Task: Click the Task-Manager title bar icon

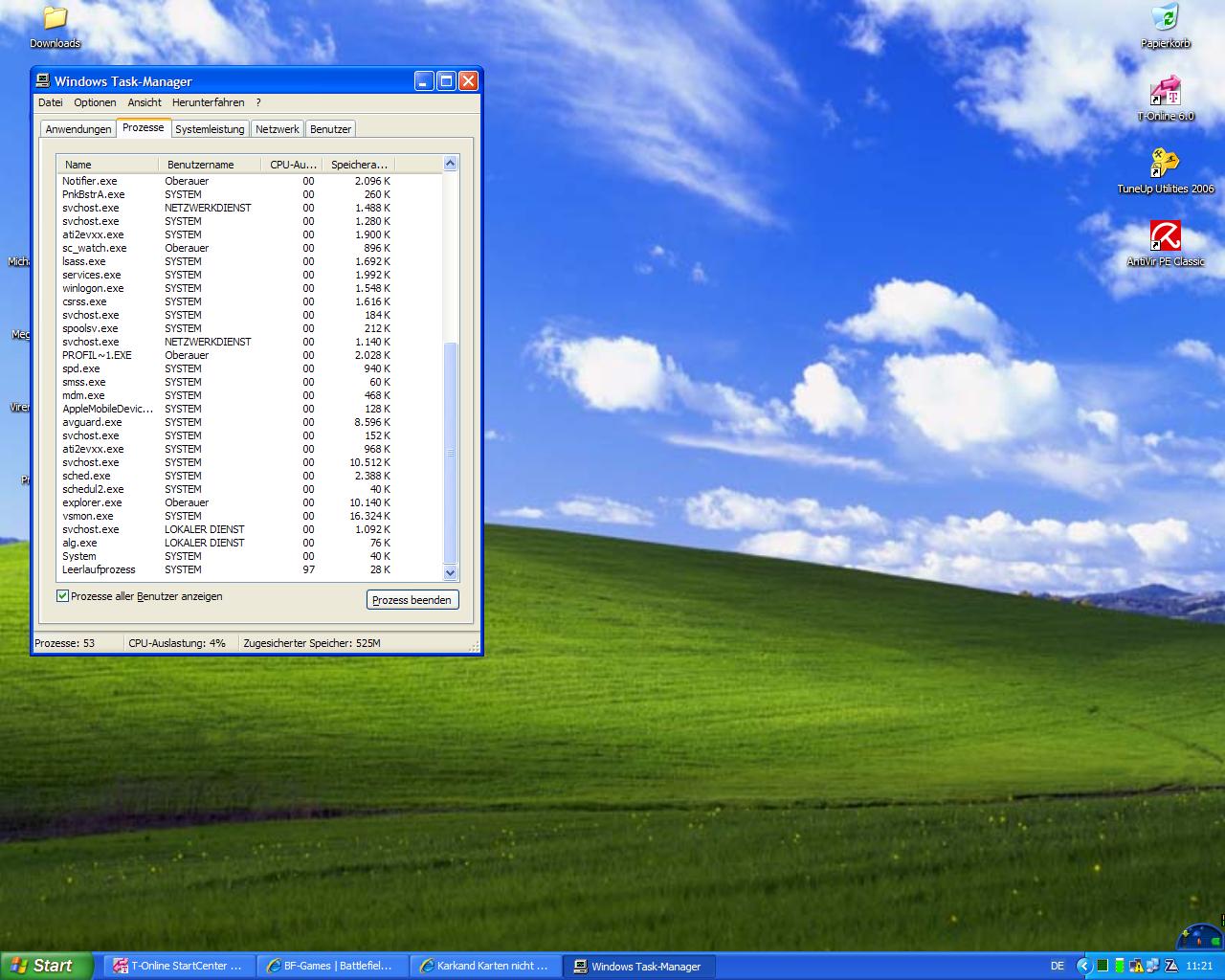Action: [x=44, y=81]
